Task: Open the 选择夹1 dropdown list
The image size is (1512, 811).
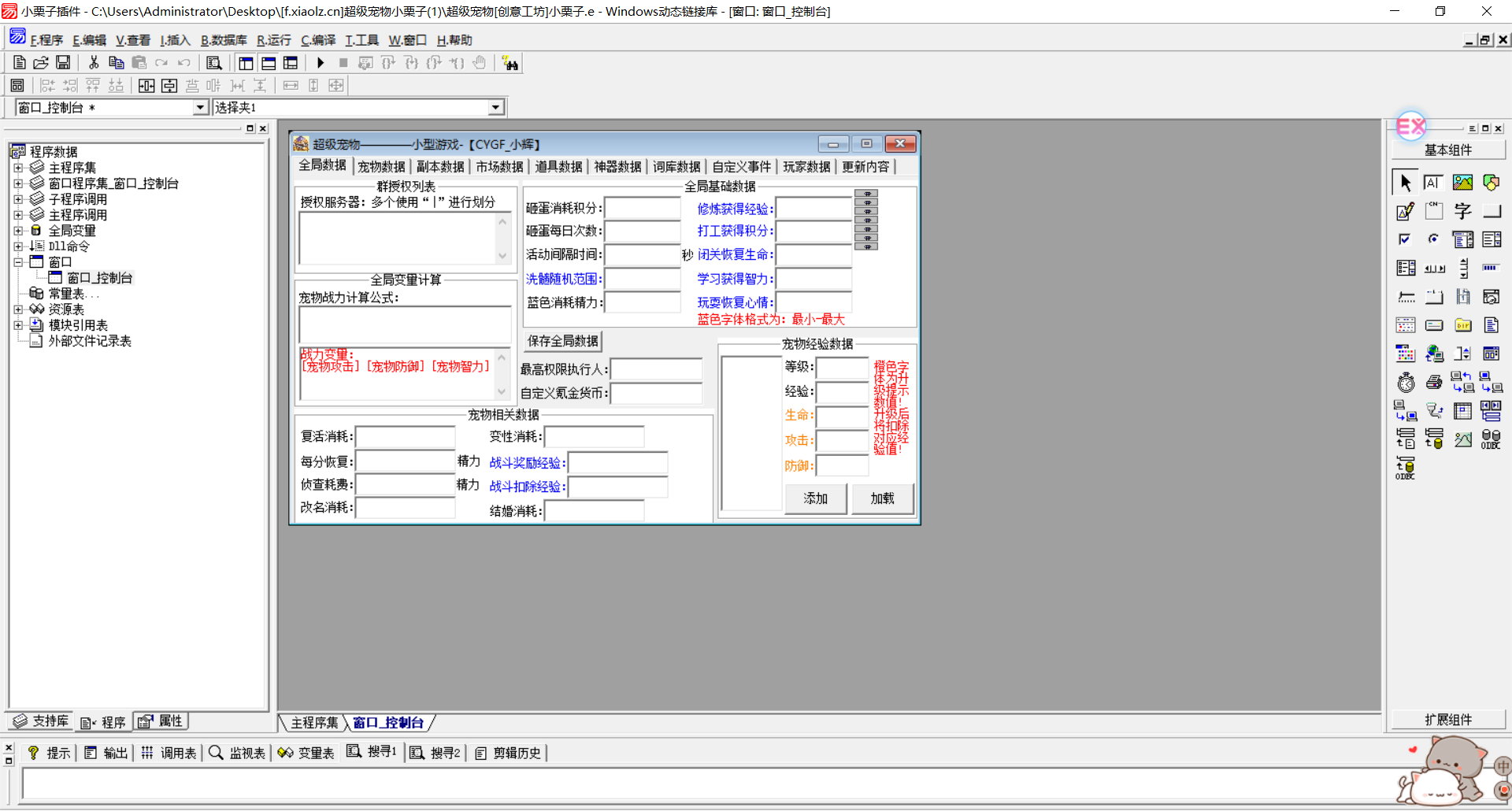Action: pos(495,108)
